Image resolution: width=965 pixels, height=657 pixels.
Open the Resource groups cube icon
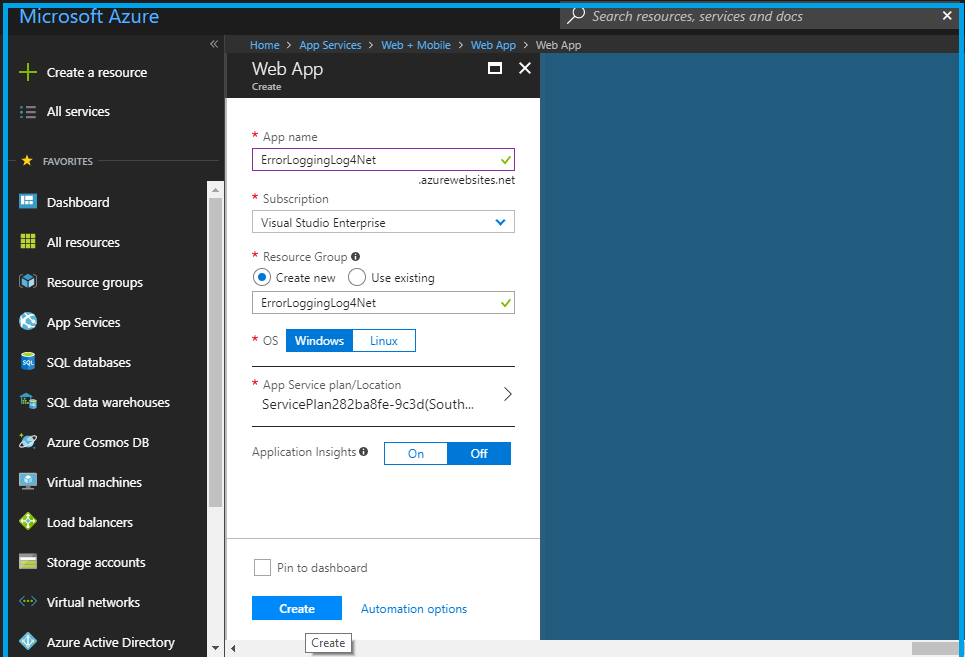tap(28, 281)
